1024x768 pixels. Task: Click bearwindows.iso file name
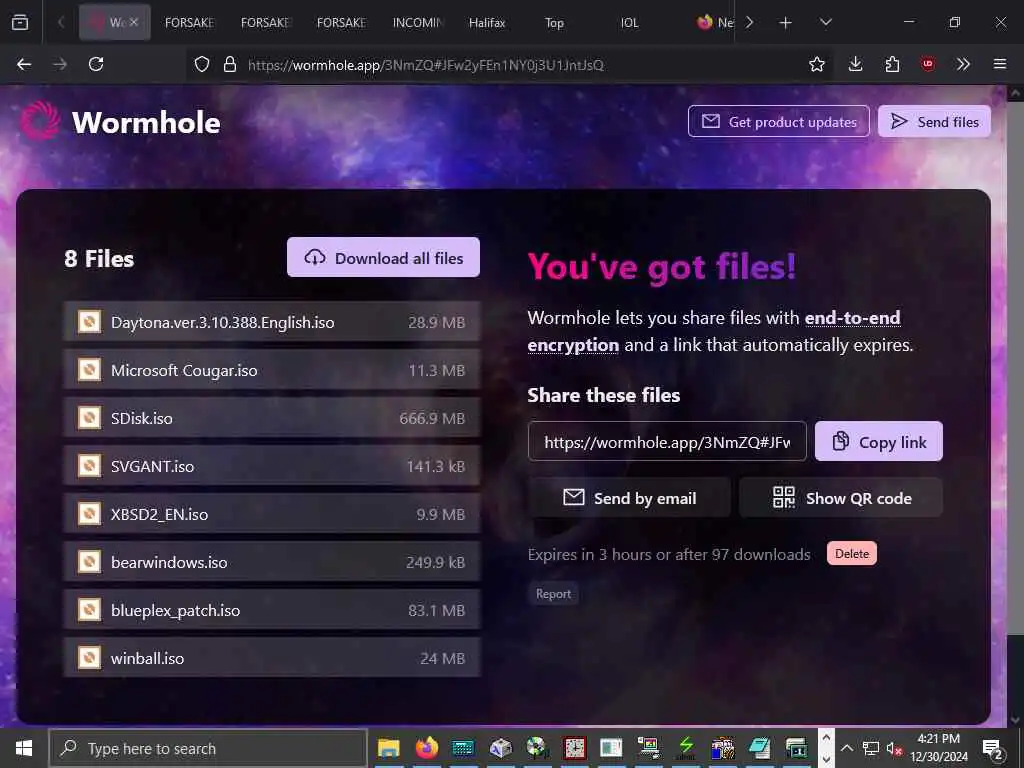169,562
